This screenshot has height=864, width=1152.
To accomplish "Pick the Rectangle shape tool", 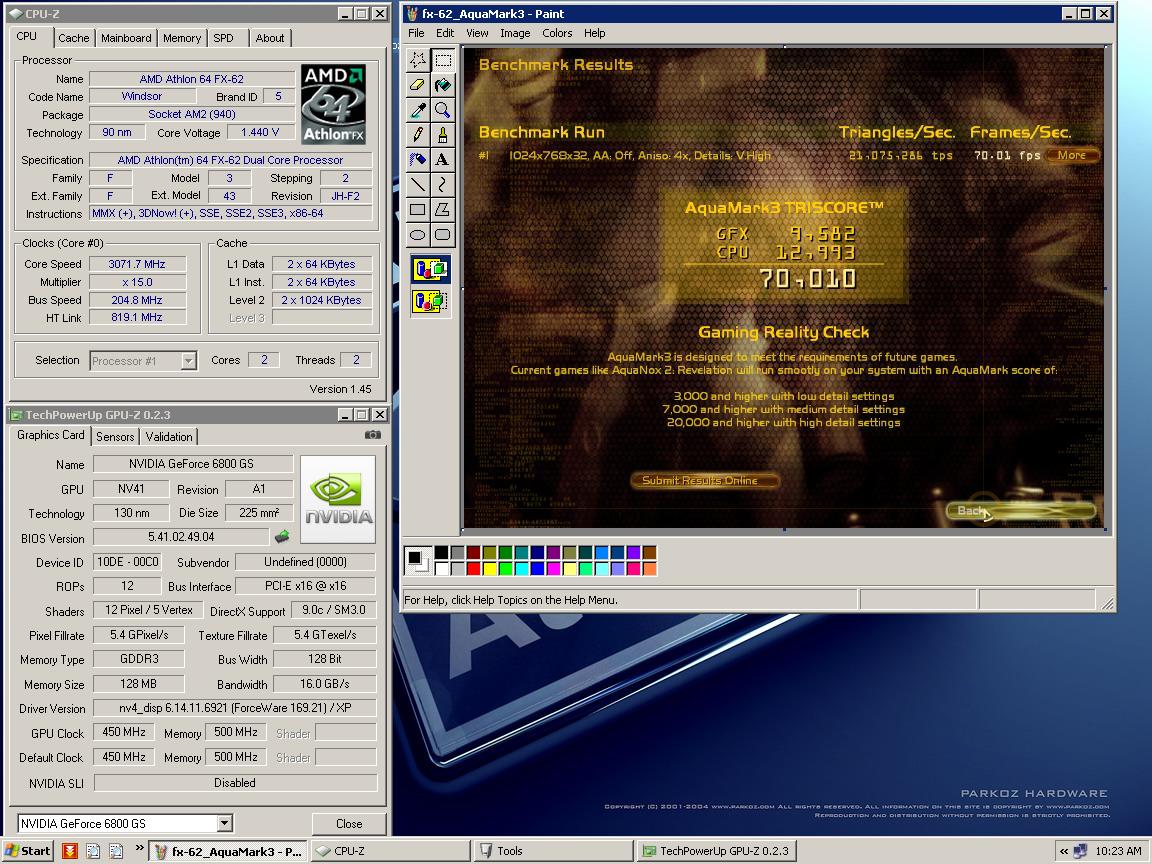I will [x=418, y=209].
